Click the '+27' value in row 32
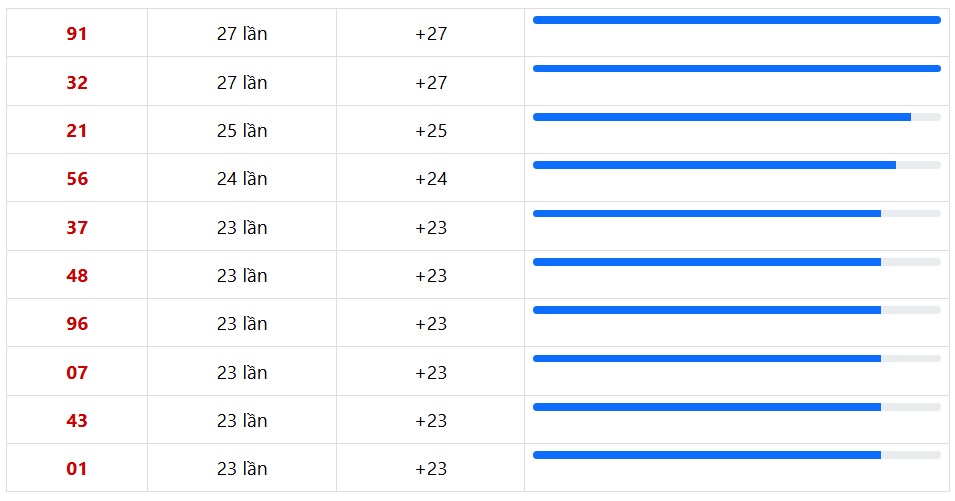Image resolution: width=955 pixels, height=501 pixels. 431,82
